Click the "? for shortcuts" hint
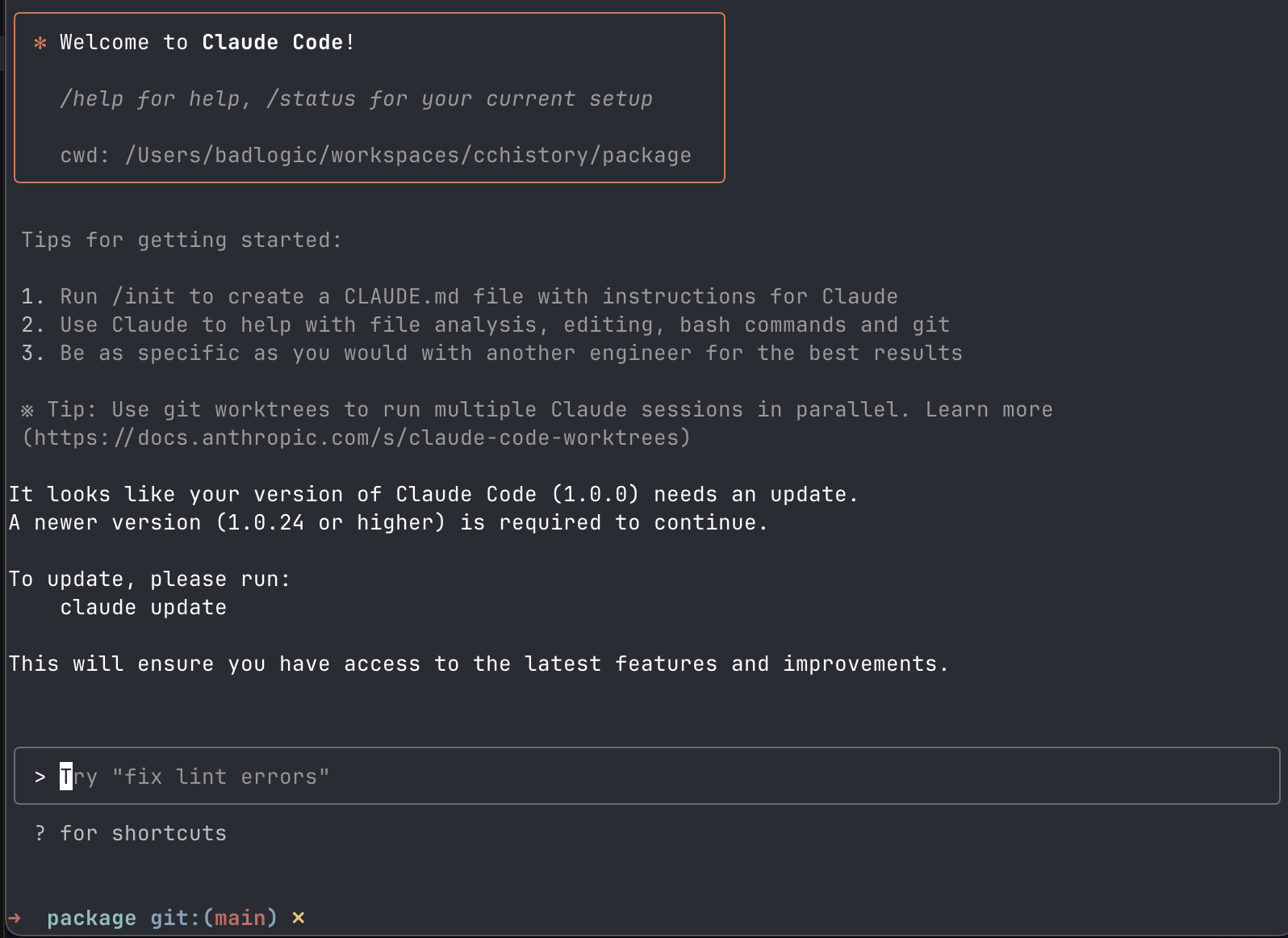This screenshot has width=1288, height=938. click(131, 833)
